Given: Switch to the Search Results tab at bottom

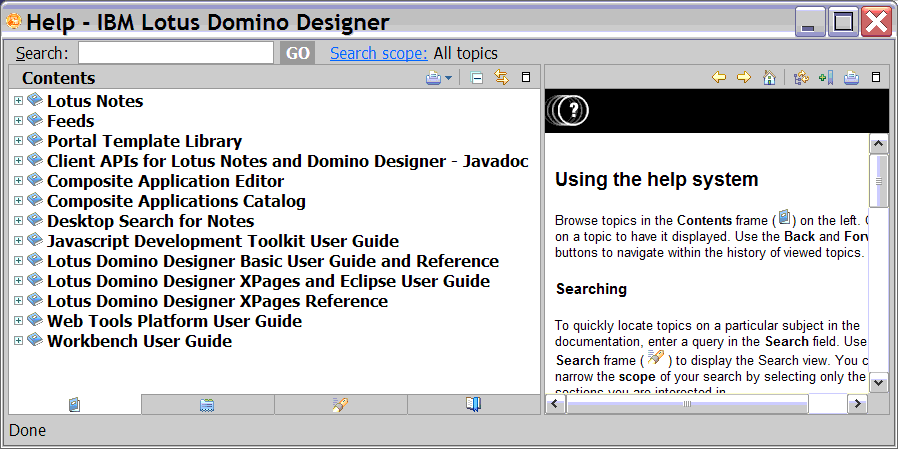Looking at the screenshot, I should click(x=341, y=405).
